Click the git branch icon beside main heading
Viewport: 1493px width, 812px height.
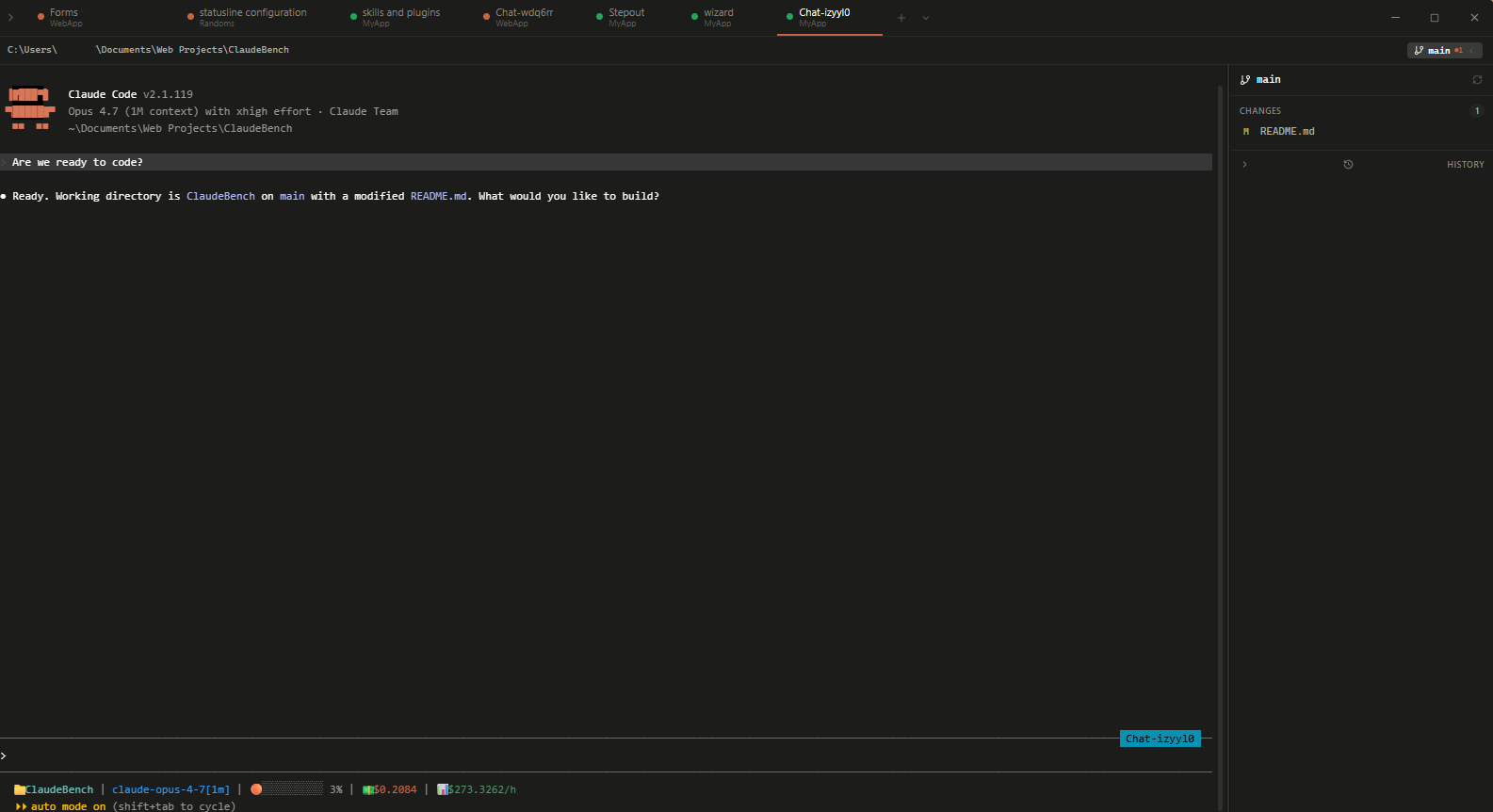[1245, 80]
